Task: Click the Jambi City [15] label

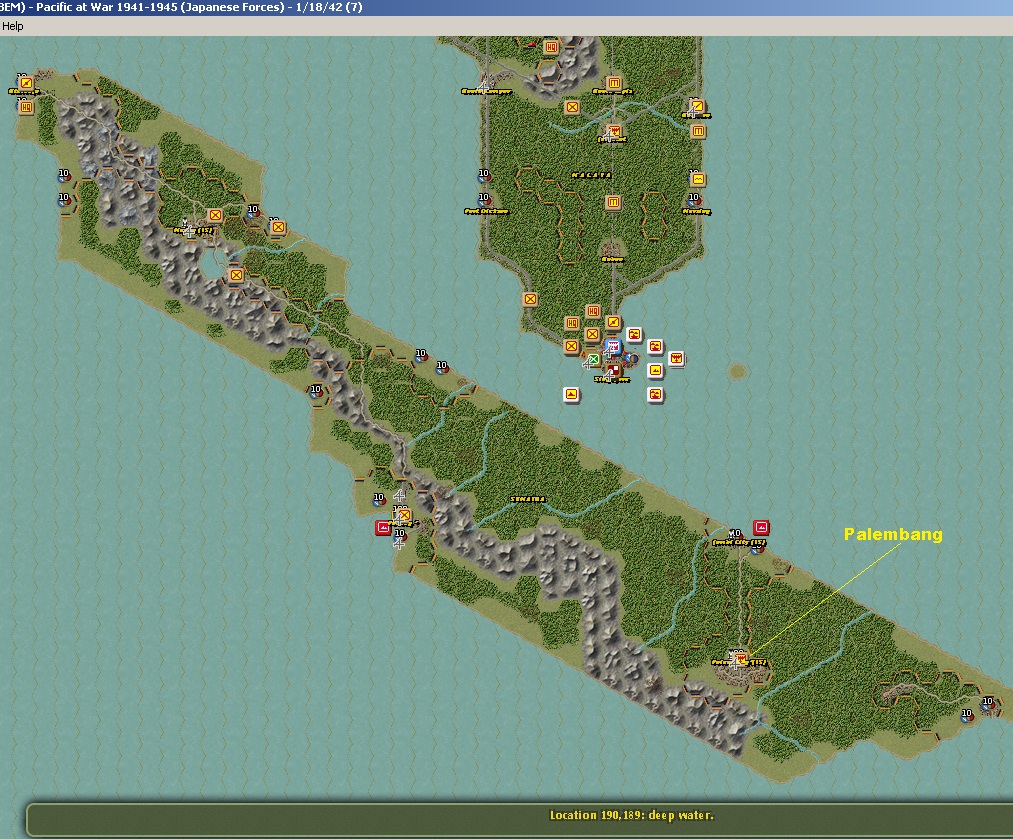Action: (x=739, y=543)
